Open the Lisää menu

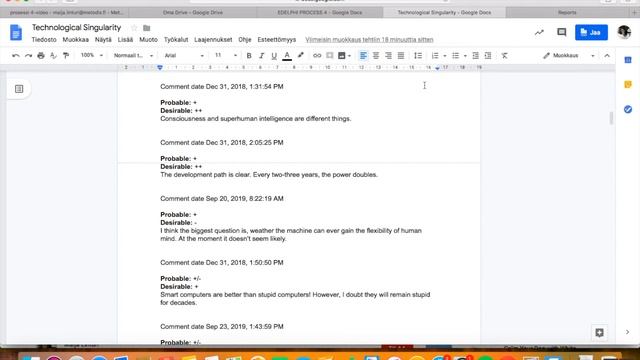[x=125, y=40]
